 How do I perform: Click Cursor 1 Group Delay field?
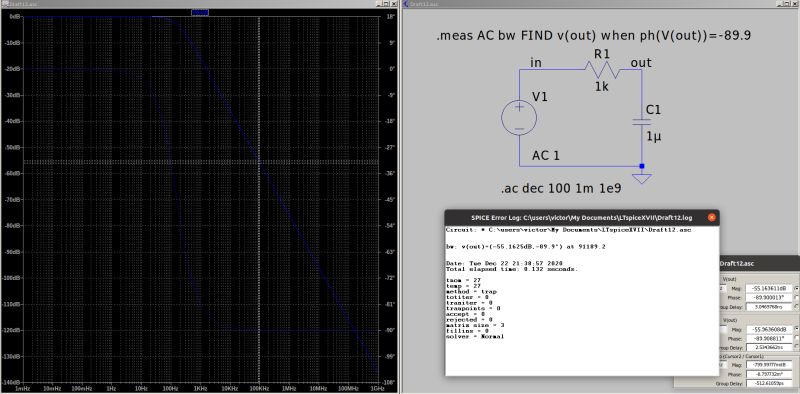tap(769, 307)
